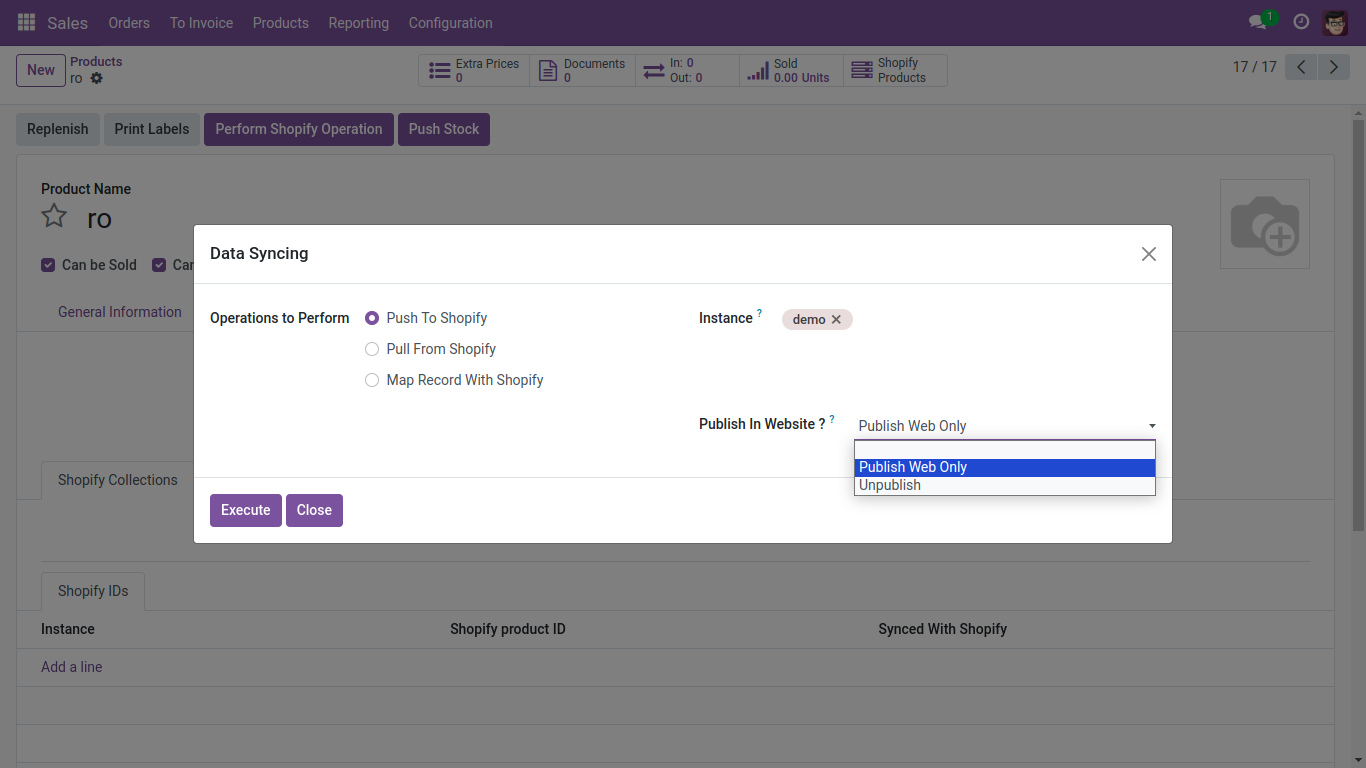The height and width of the screenshot is (768, 1366).
Task: Close the Data Syncing dialog with X
Action: tap(1148, 254)
